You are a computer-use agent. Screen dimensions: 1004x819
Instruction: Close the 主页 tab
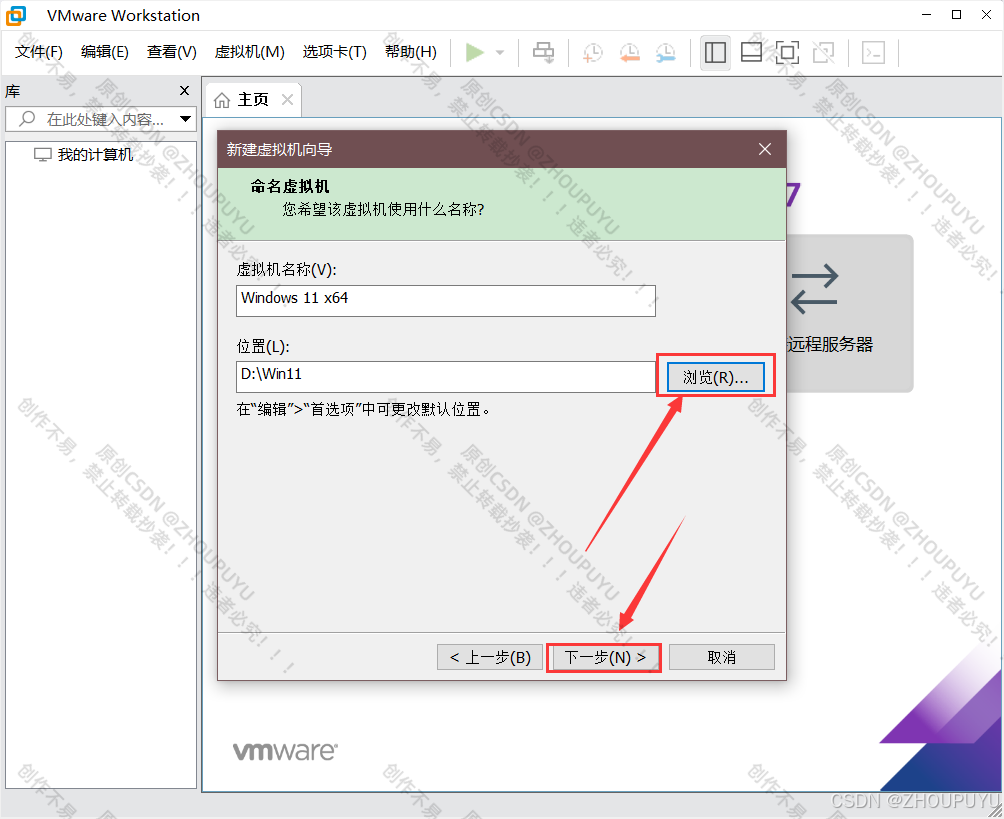(x=287, y=99)
